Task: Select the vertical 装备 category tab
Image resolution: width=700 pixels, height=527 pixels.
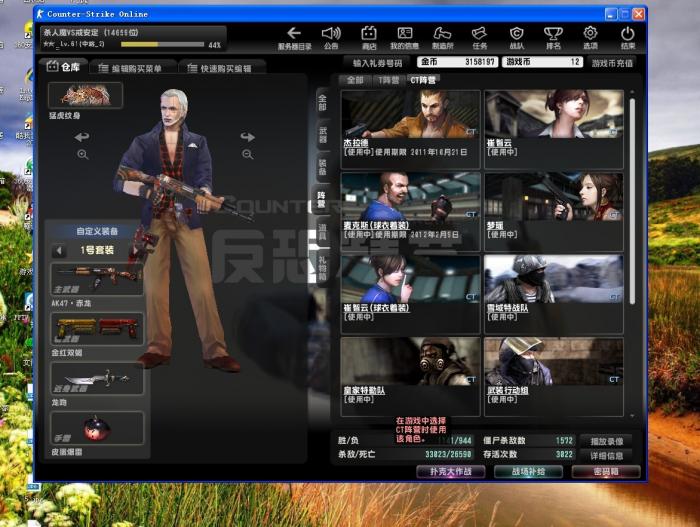Action: [322, 167]
